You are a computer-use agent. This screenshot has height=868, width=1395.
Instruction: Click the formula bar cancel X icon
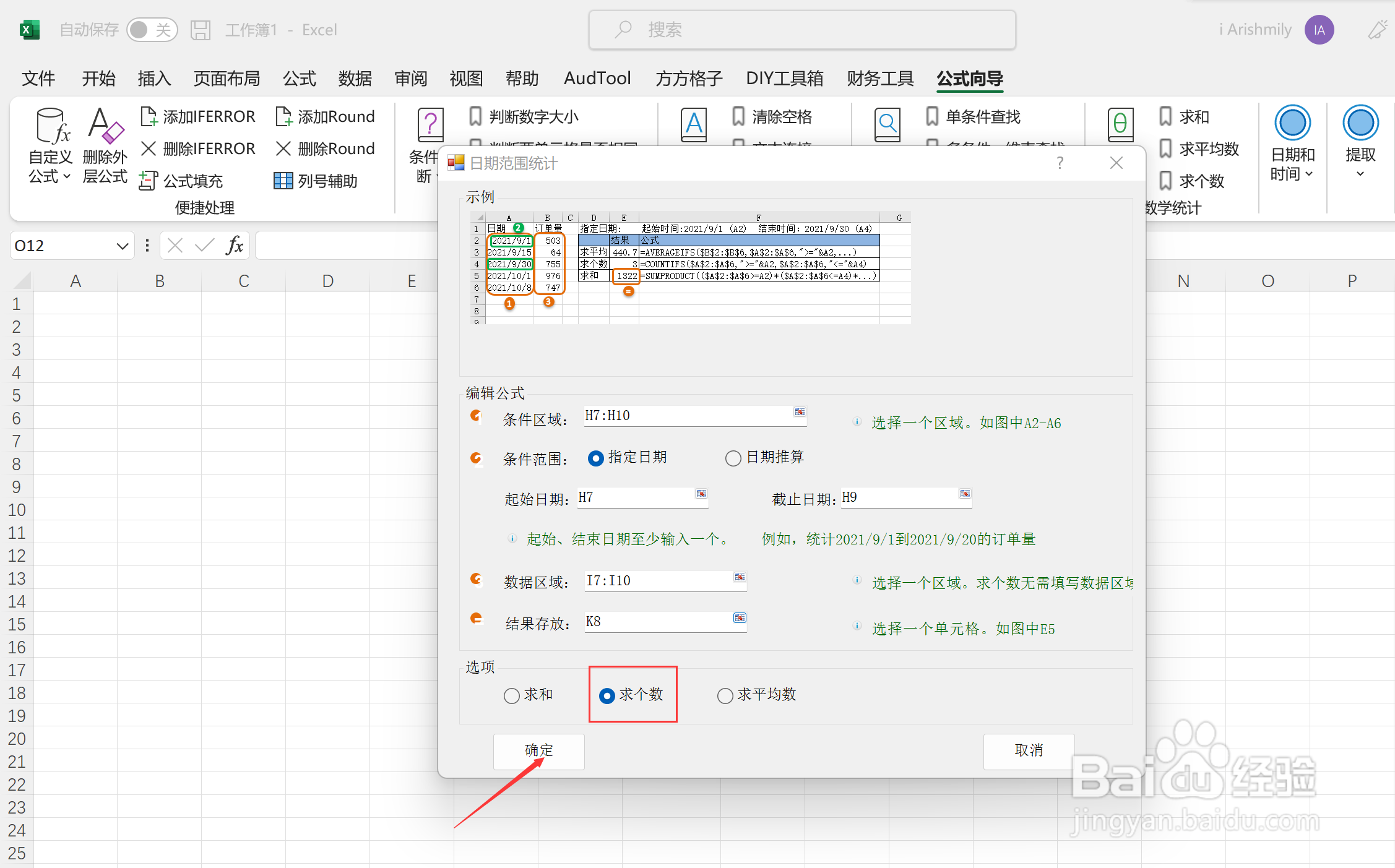175,246
